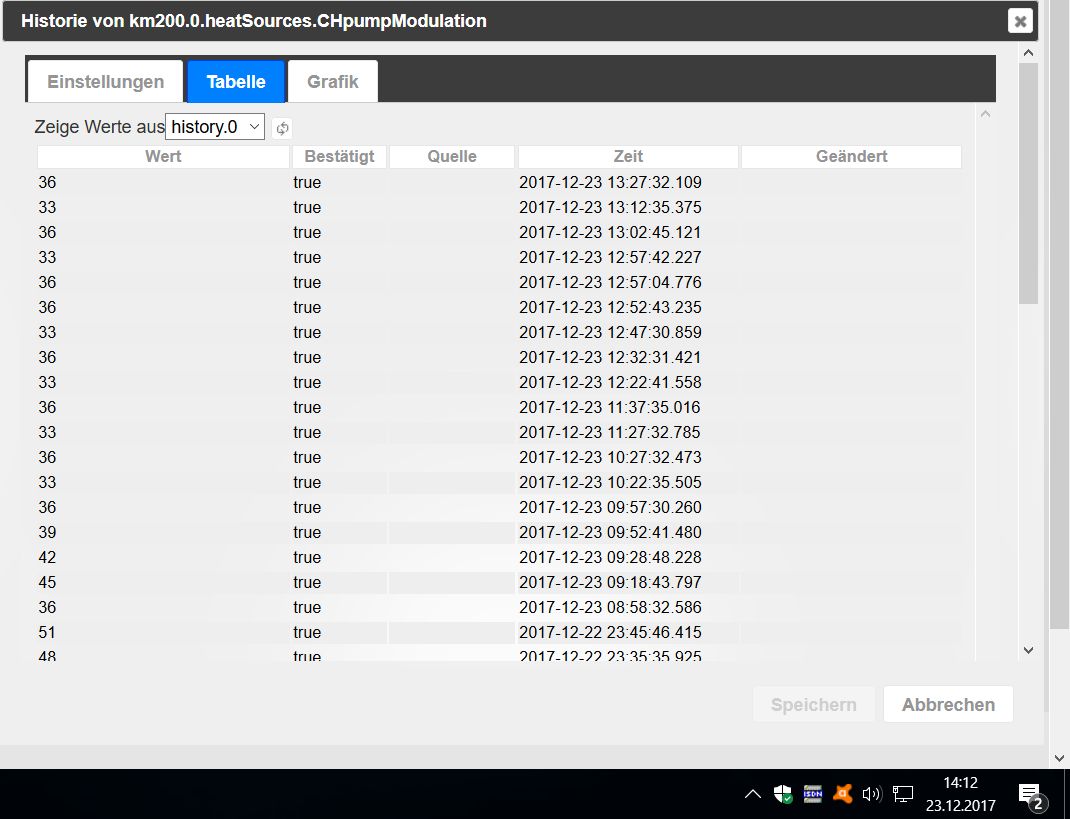Click the taskbar clock showing 14:12
1070x819 pixels.
(960, 794)
